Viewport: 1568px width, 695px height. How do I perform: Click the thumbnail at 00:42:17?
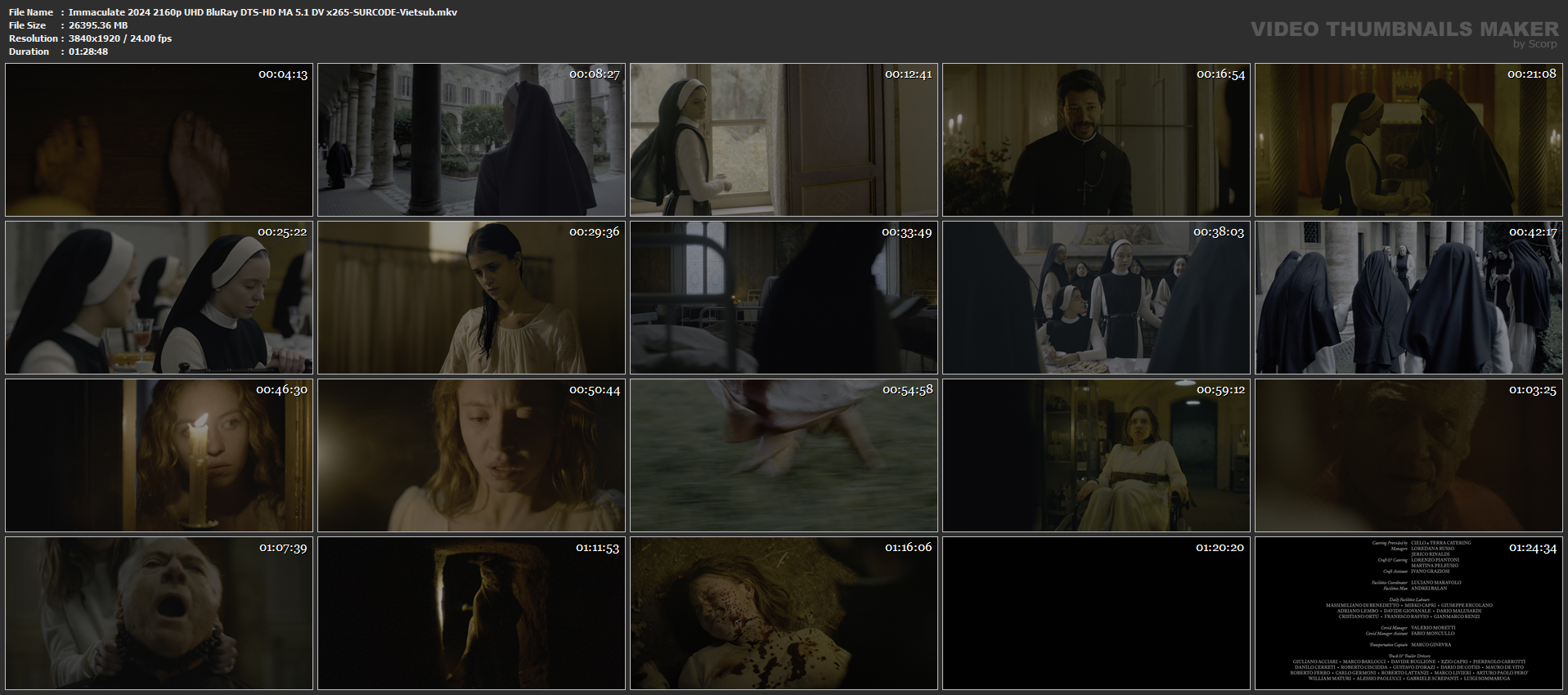[1409, 298]
